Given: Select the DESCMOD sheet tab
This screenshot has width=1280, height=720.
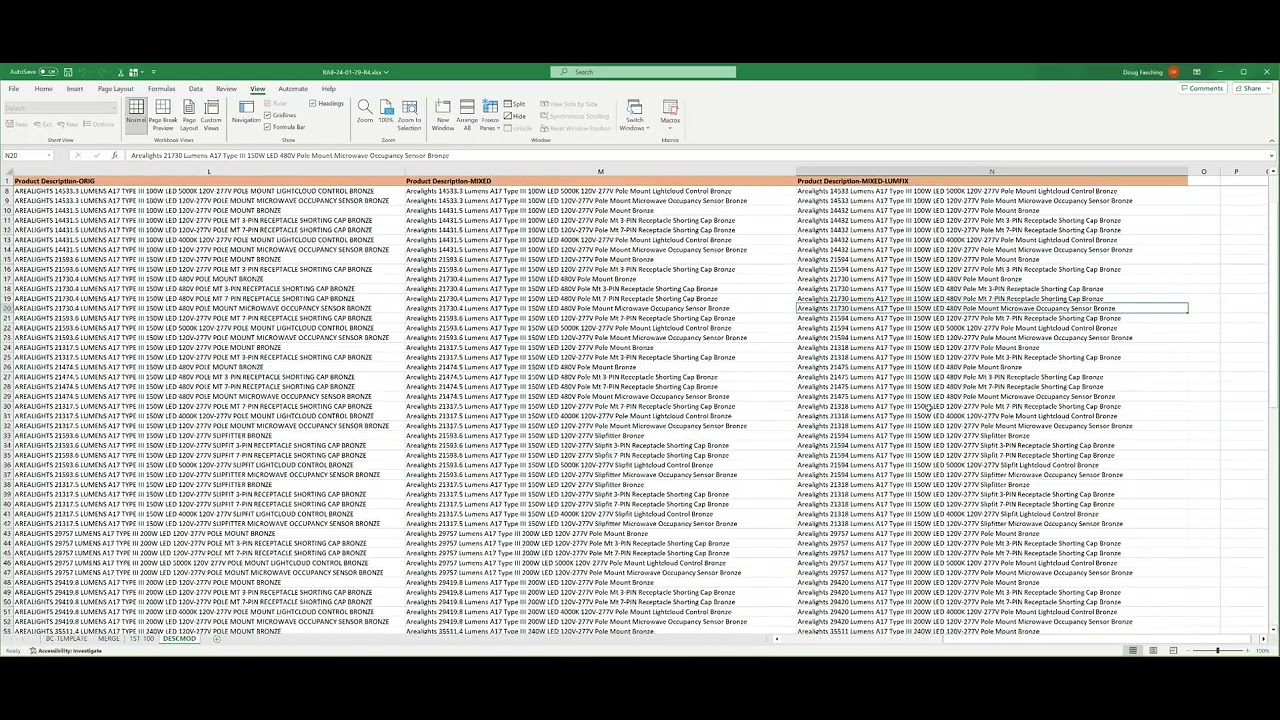Looking at the screenshot, I should 180,639.
